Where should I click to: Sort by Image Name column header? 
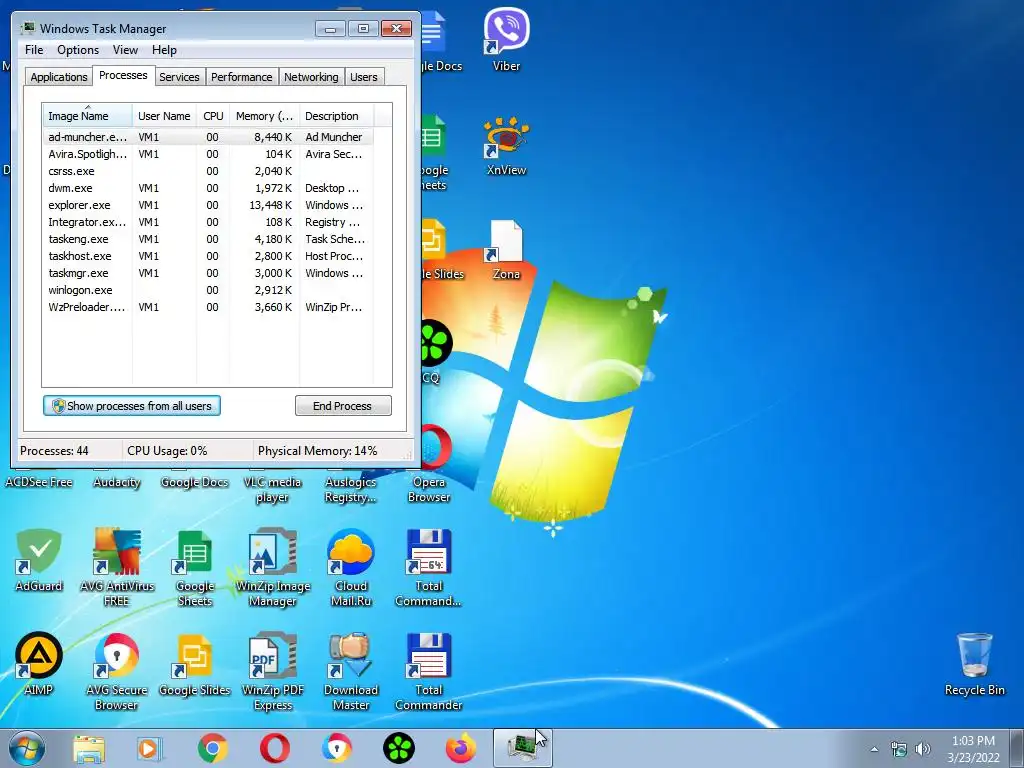[87, 116]
